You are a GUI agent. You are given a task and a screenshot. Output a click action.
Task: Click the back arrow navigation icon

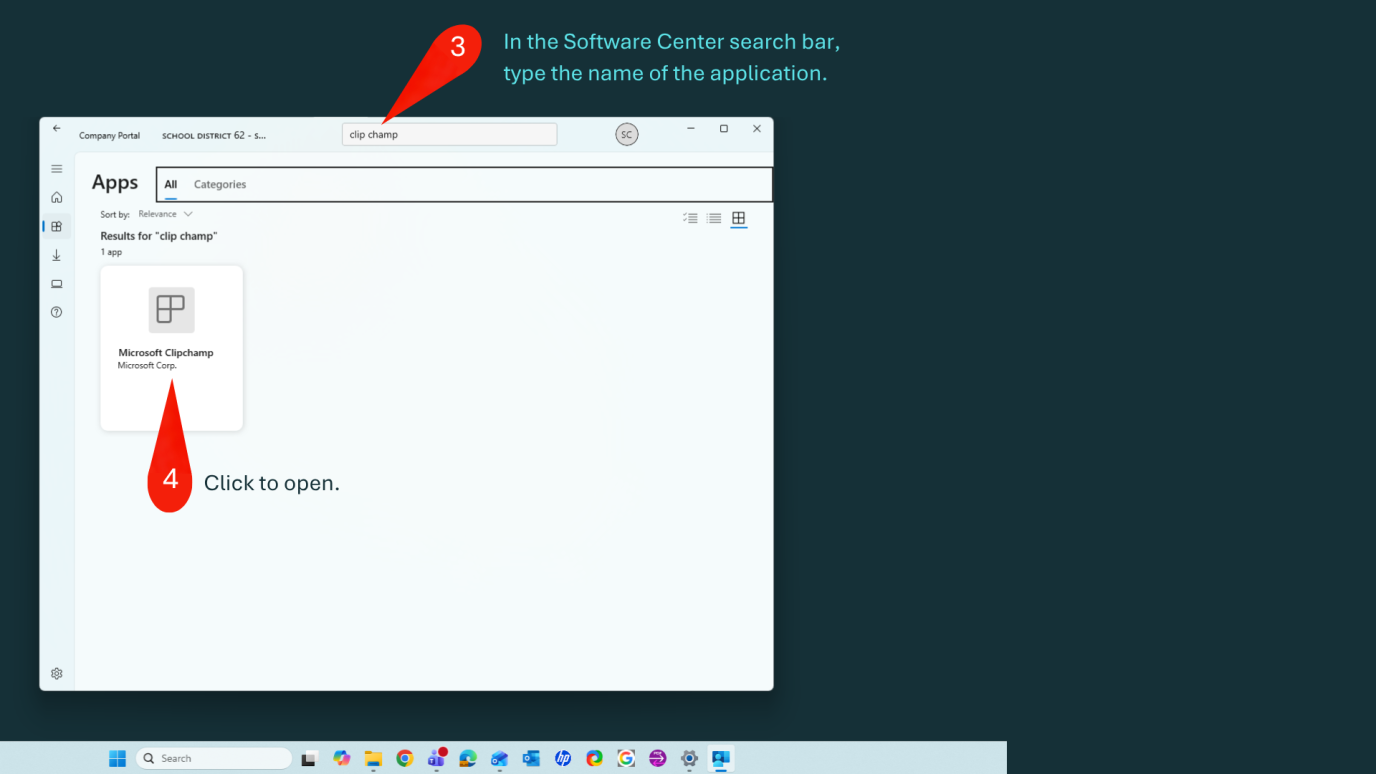click(56, 128)
